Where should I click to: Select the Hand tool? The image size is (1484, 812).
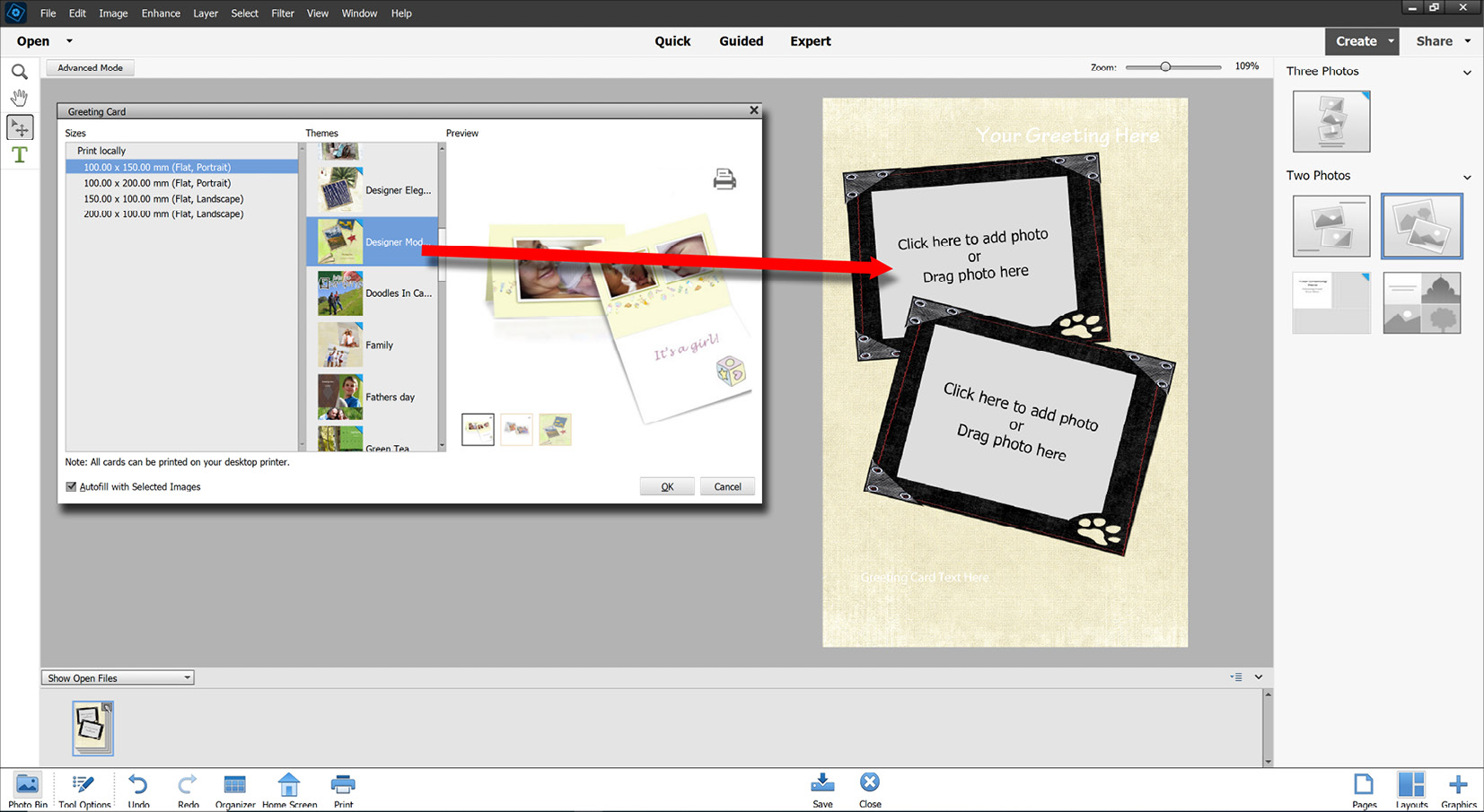19,97
